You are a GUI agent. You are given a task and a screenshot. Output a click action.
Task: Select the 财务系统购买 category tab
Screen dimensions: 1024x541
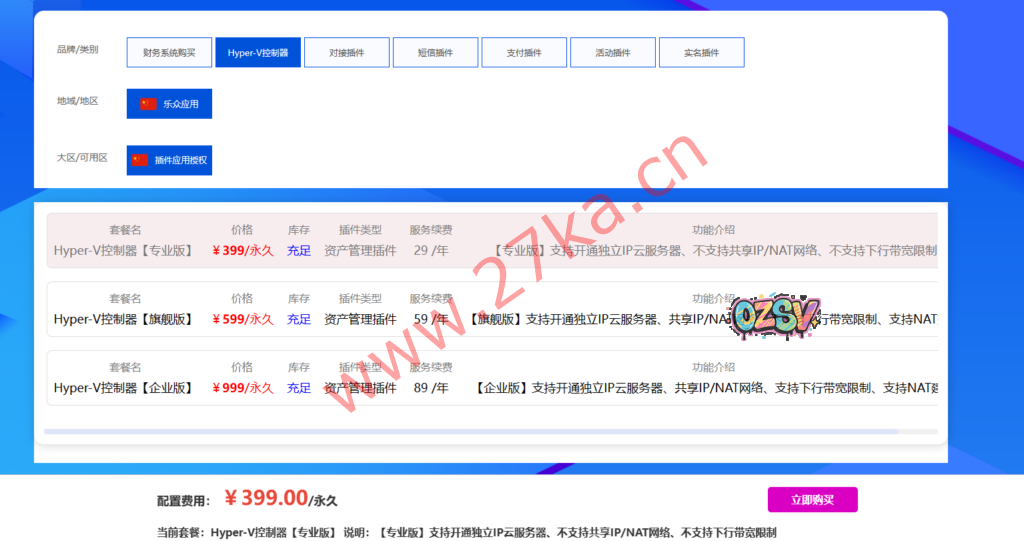coord(169,52)
